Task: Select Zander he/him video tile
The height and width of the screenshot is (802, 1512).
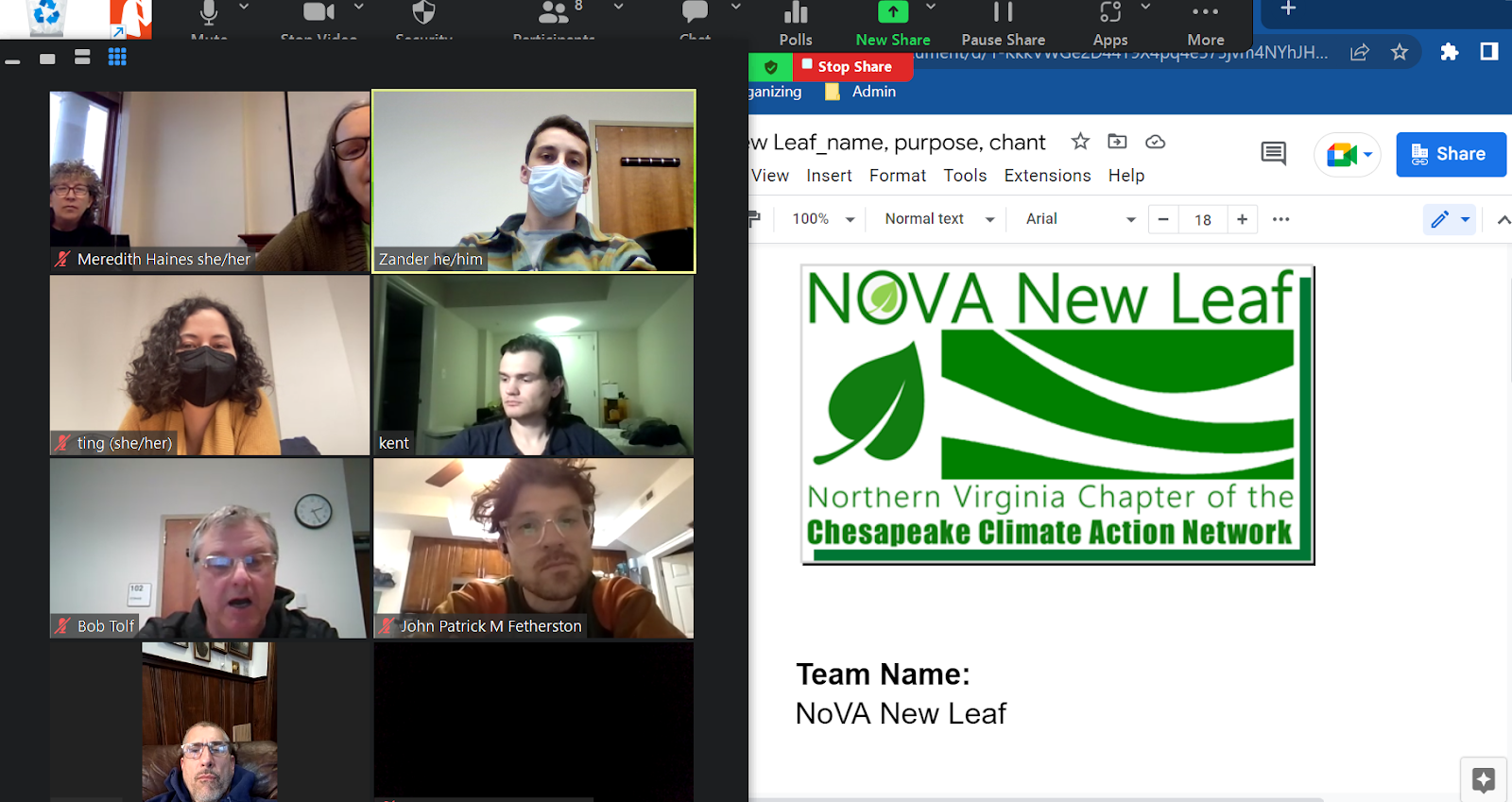Action: pos(534,181)
